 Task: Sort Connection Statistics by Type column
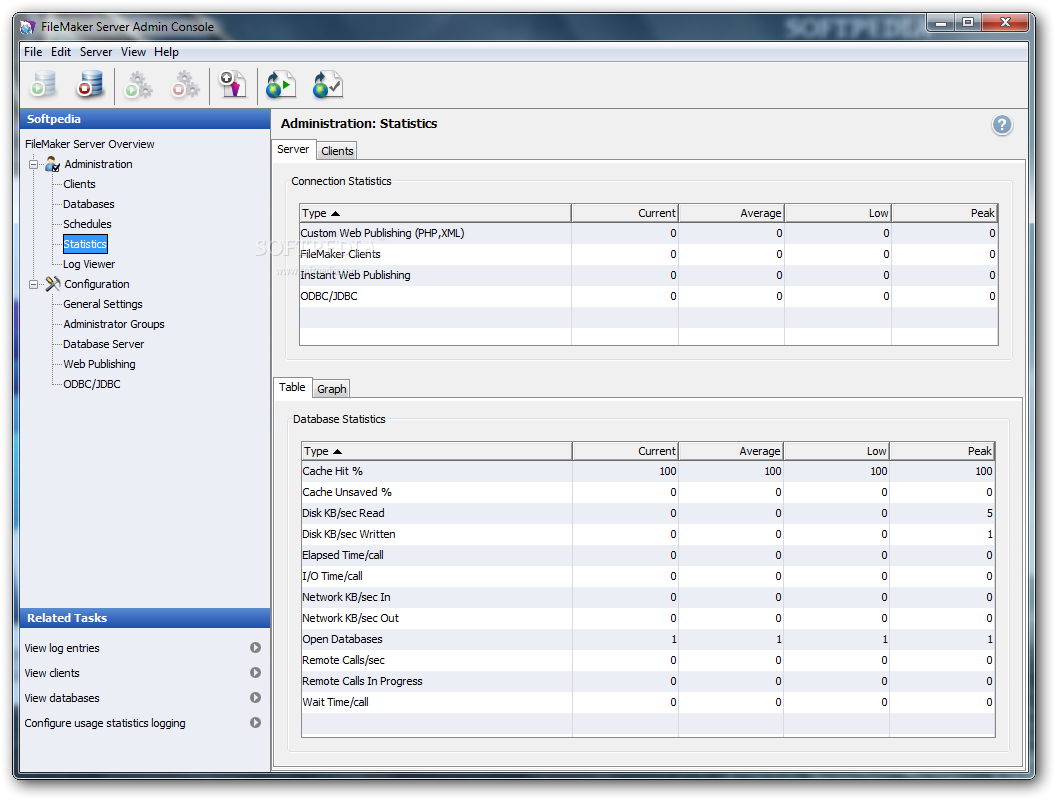coord(435,213)
